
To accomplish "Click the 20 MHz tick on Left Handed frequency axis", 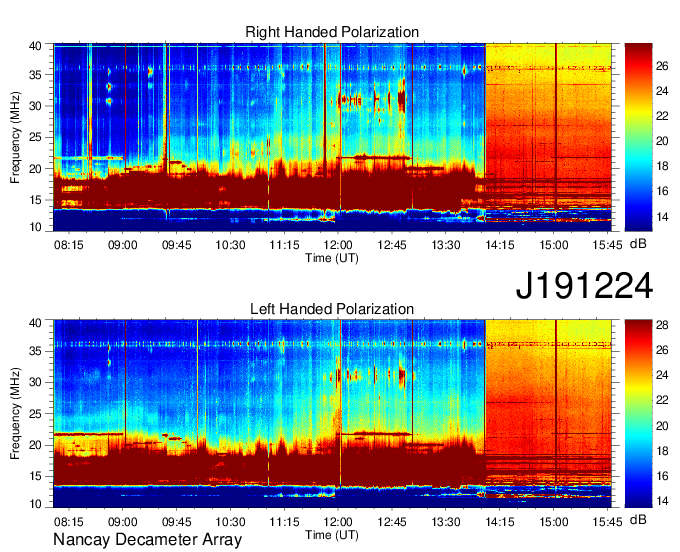I will [x=35, y=445].
